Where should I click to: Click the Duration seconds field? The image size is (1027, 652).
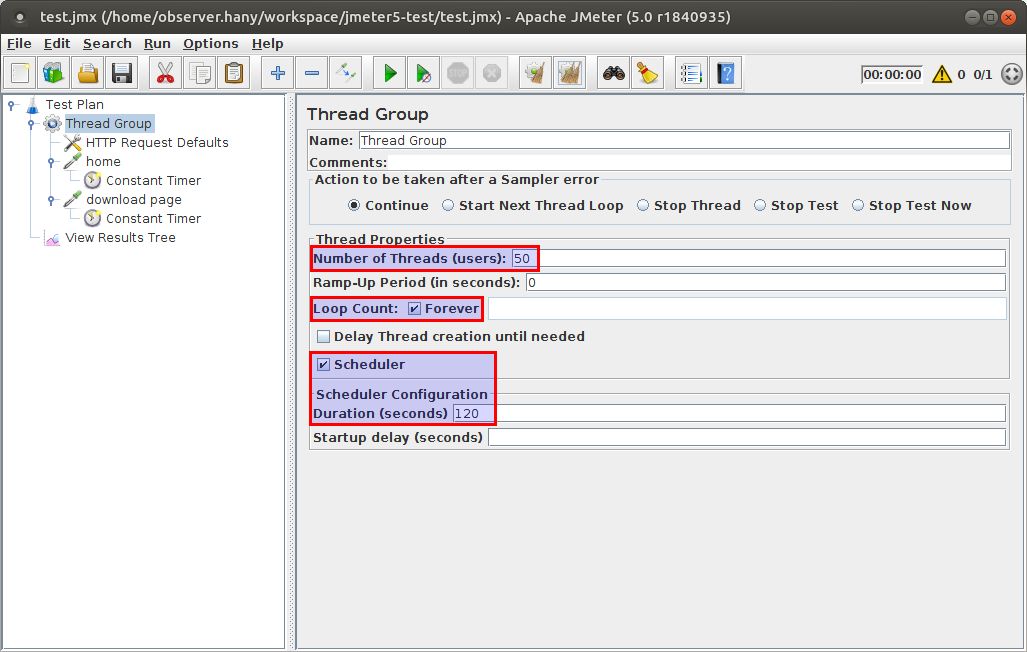point(729,413)
